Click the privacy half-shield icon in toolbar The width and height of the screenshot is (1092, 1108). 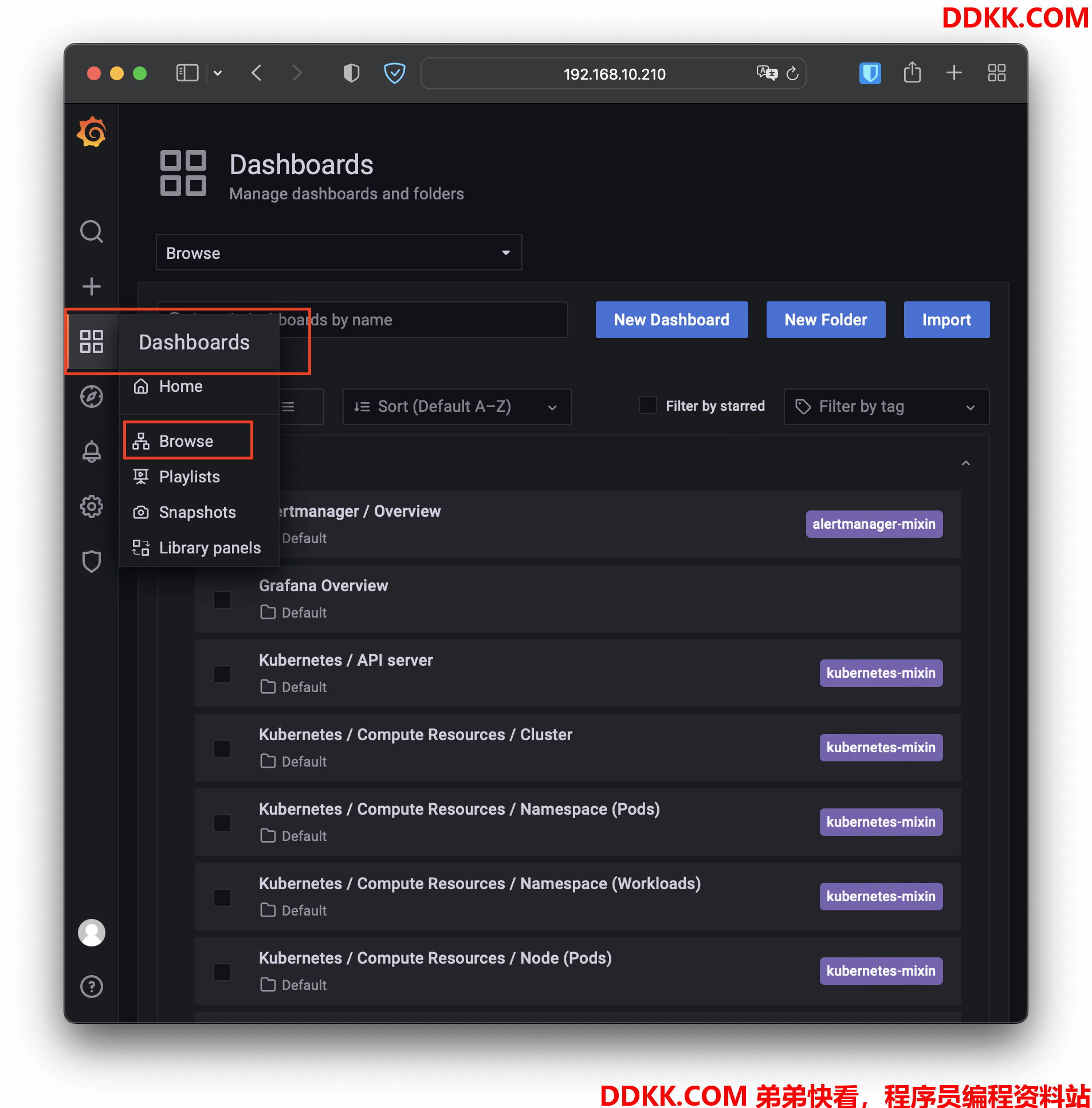coord(351,73)
